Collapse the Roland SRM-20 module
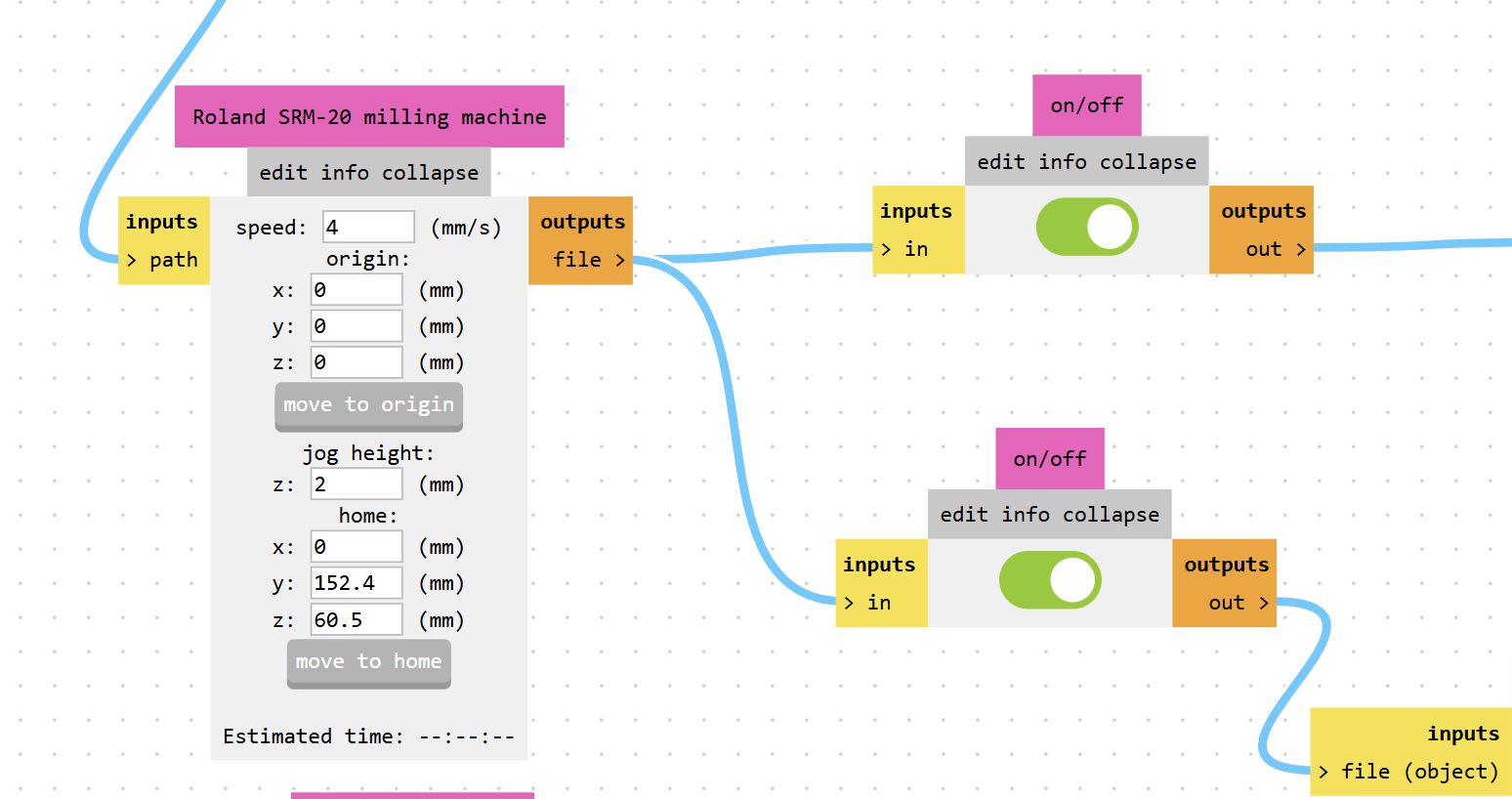This screenshot has height=799, width=1512. (x=430, y=173)
